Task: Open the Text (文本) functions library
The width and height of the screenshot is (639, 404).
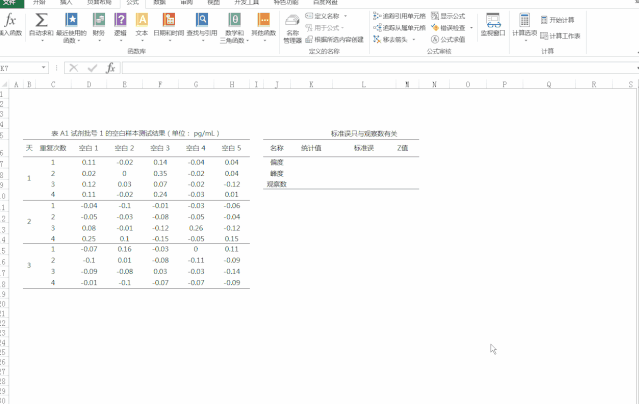Action: 142,26
